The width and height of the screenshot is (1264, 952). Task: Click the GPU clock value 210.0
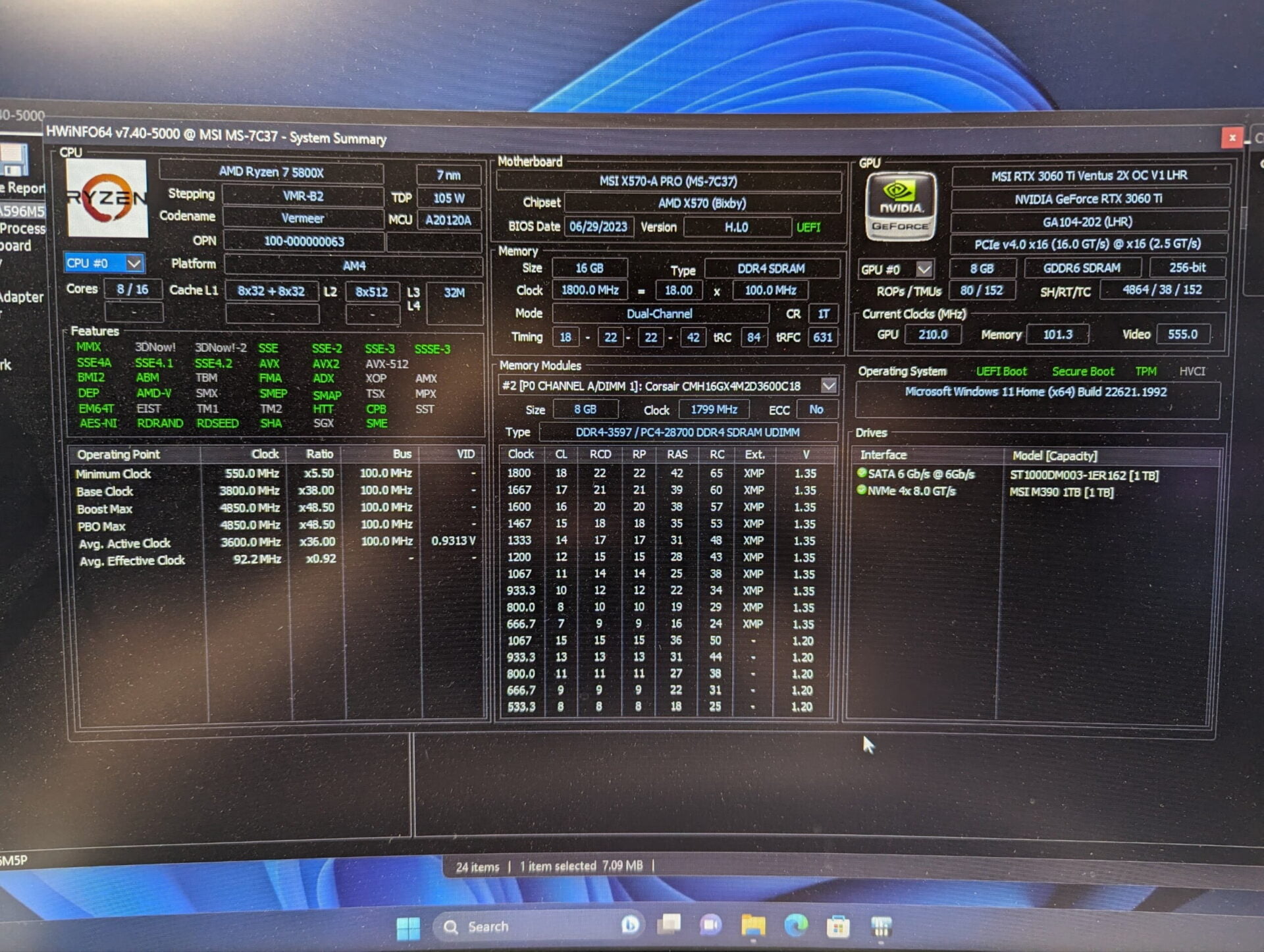pos(933,334)
